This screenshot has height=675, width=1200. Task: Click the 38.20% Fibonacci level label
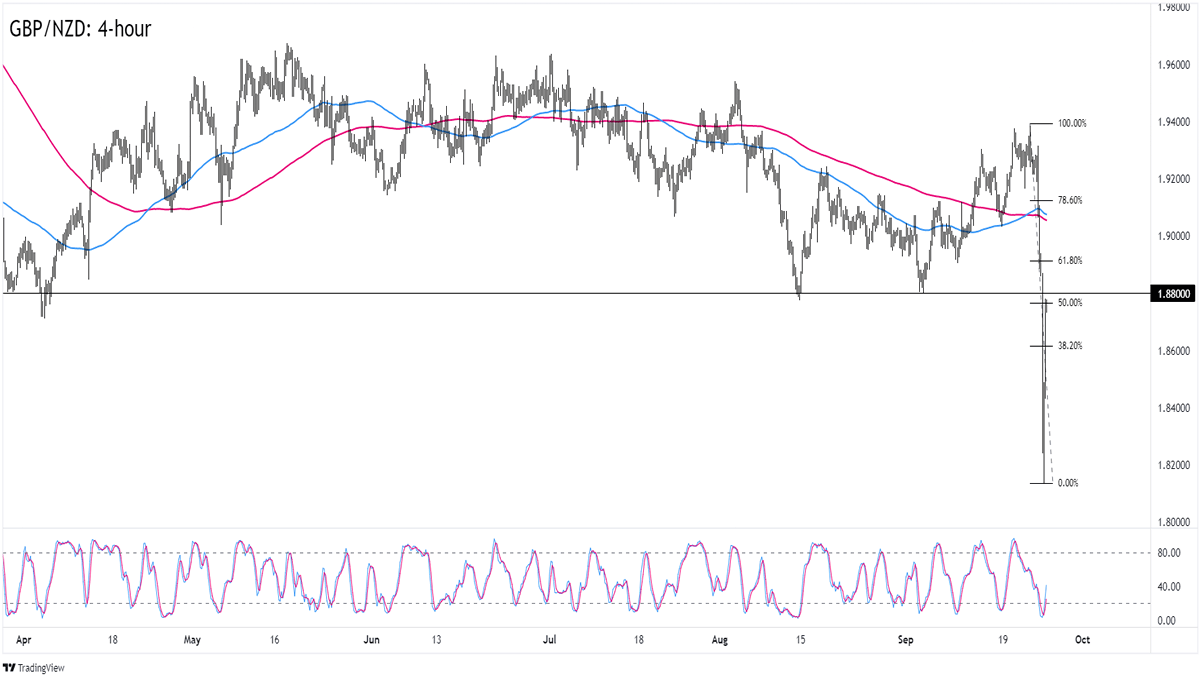tap(1071, 345)
